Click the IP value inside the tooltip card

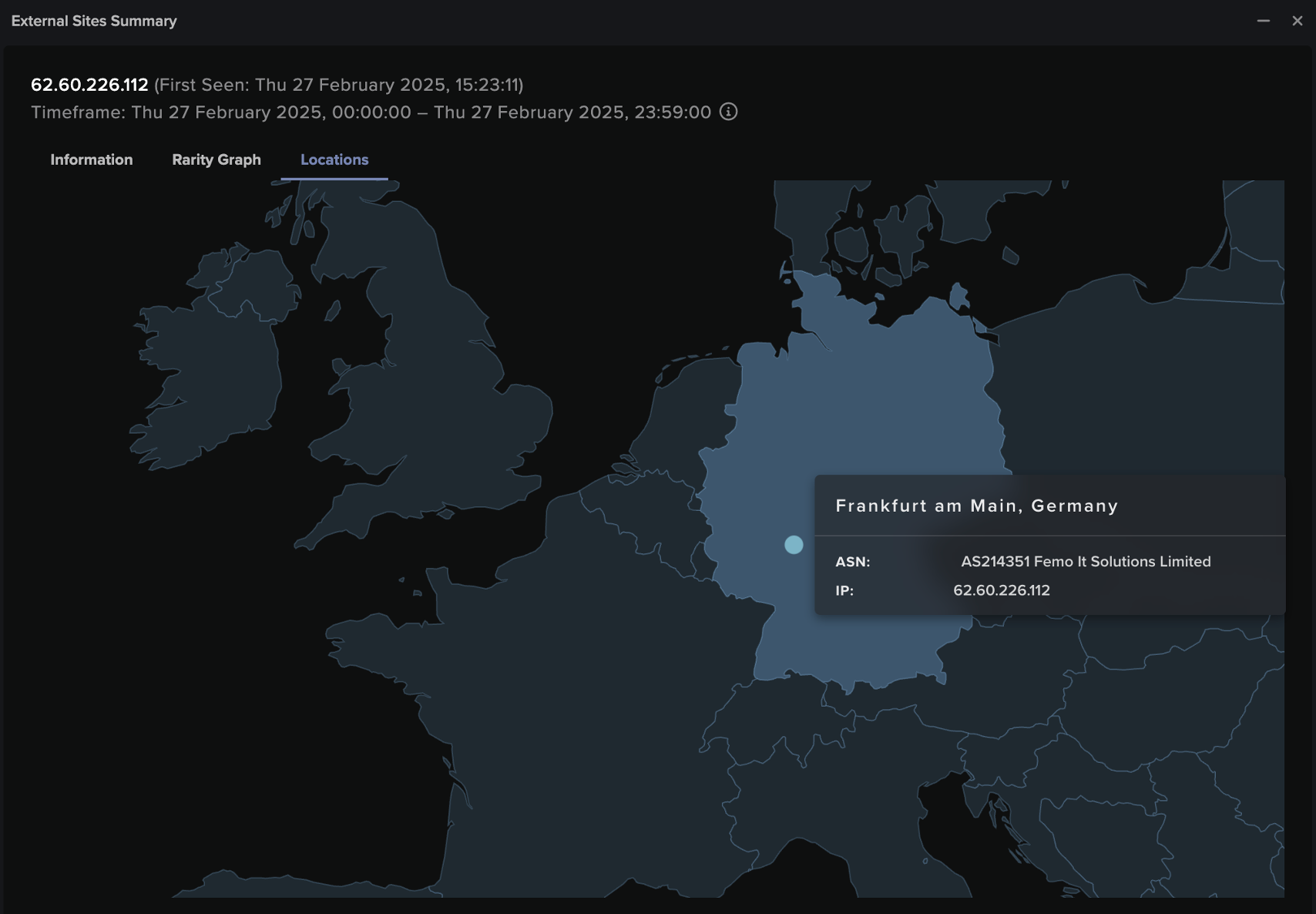tap(1002, 590)
